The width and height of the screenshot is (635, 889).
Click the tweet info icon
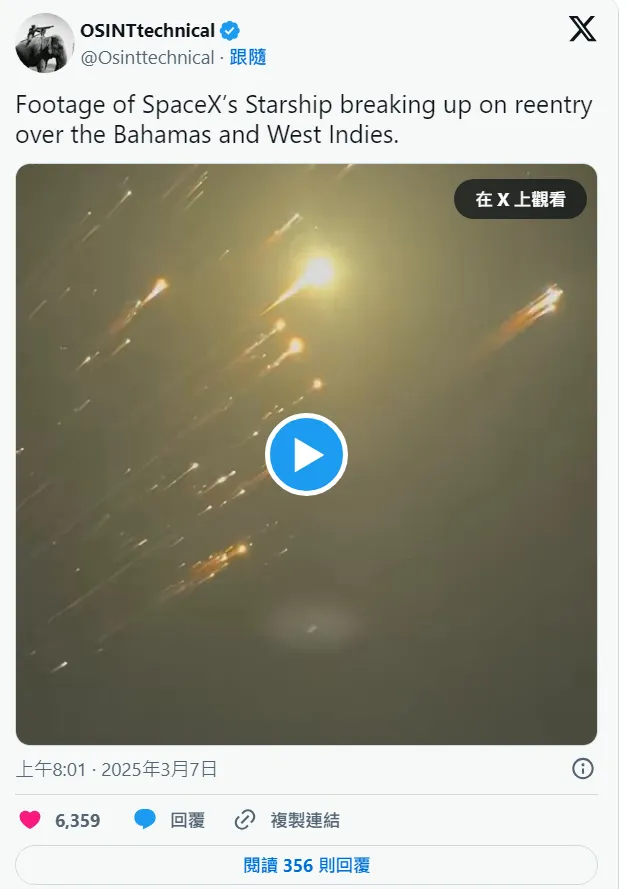tap(582, 769)
